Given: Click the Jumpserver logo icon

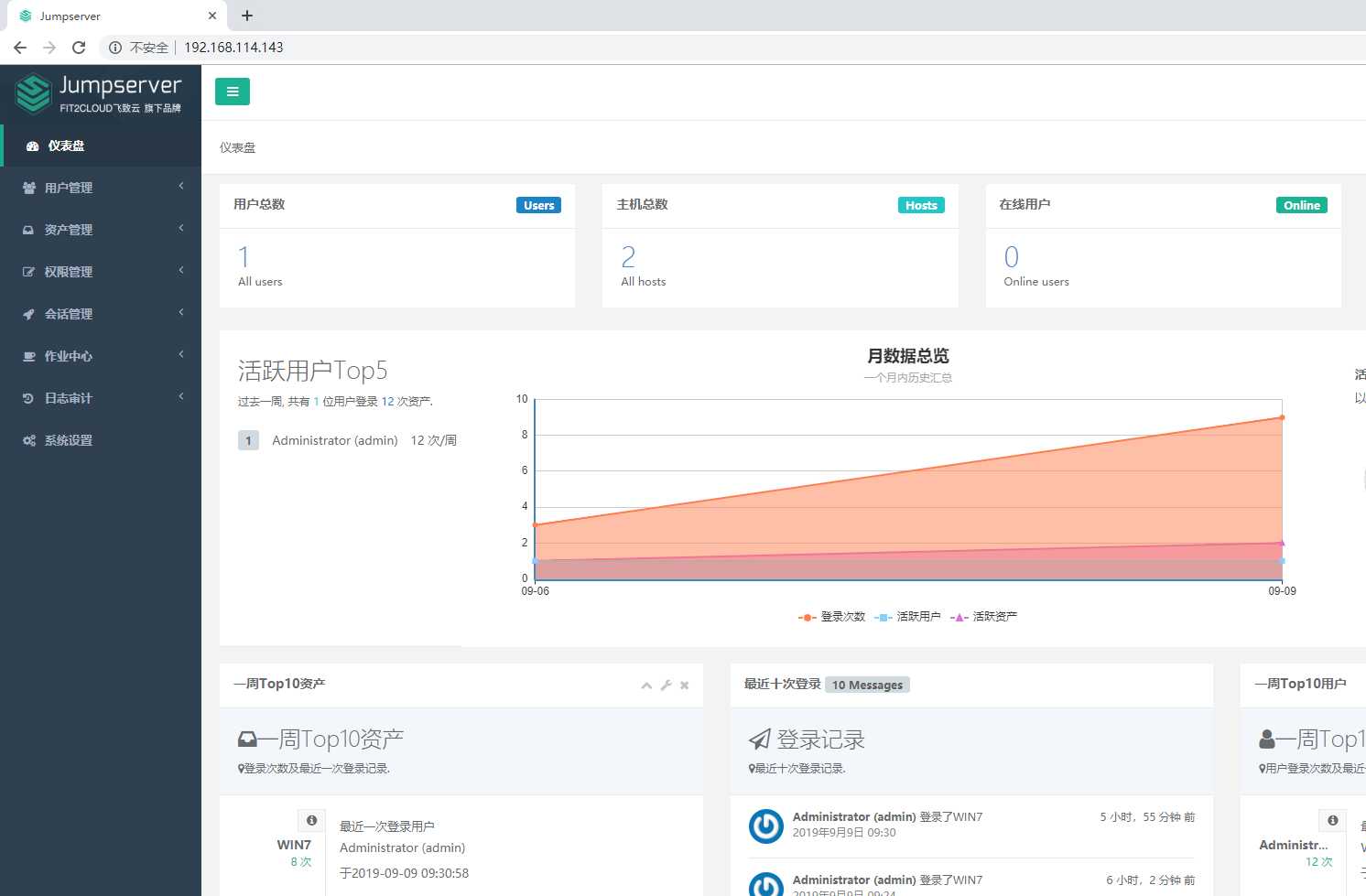Looking at the screenshot, I should point(34,93).
